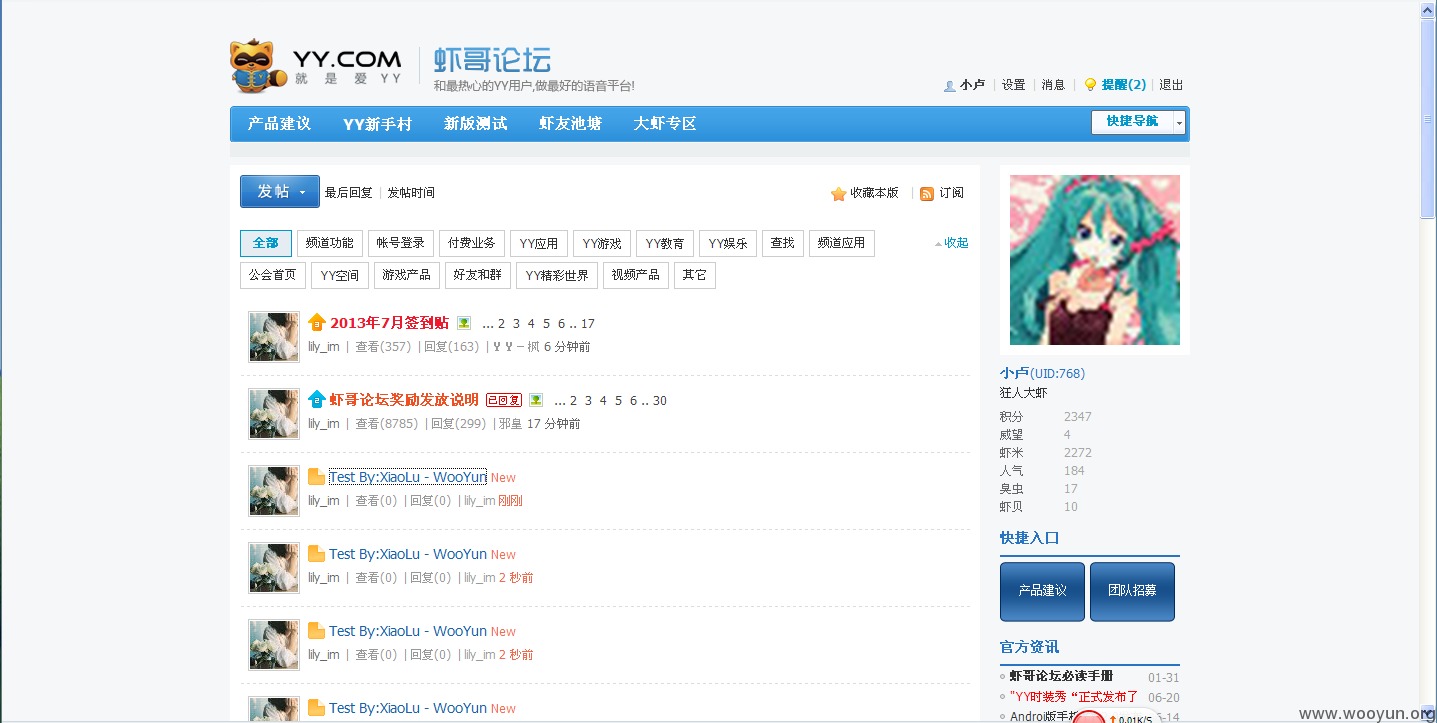
Task: Show the YY游戏 category
Action: (602, 243)
